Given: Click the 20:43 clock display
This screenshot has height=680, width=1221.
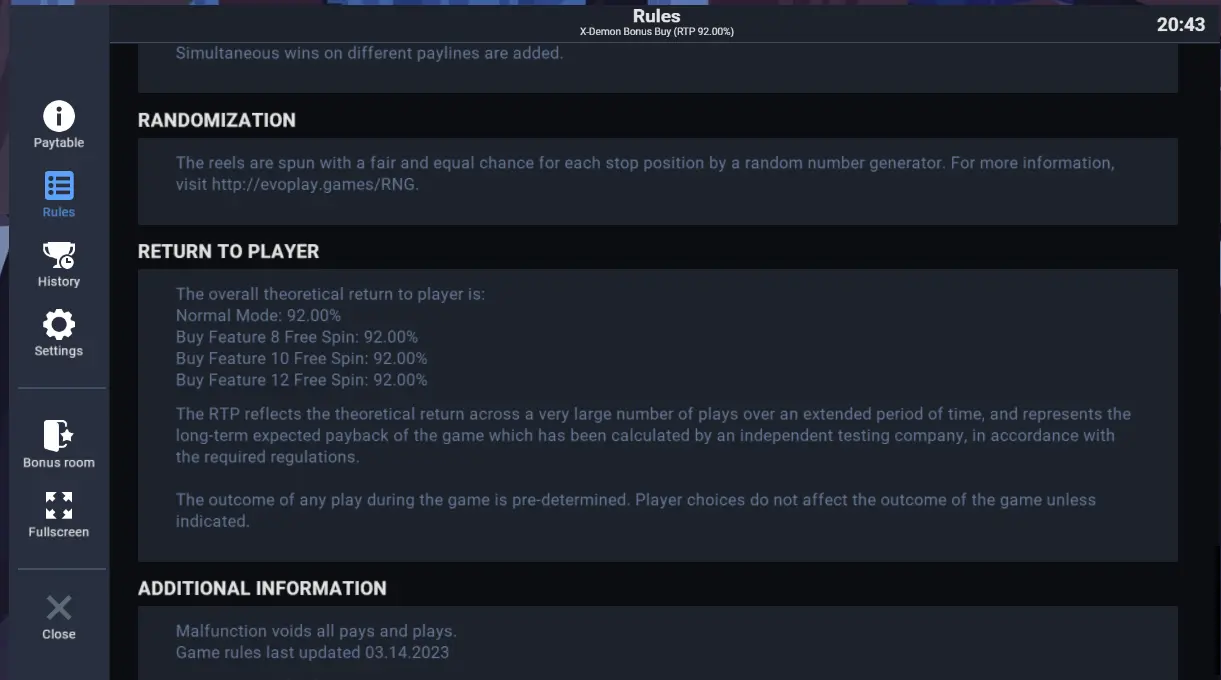Looking at the screenshot, I should coord(1181,25).
